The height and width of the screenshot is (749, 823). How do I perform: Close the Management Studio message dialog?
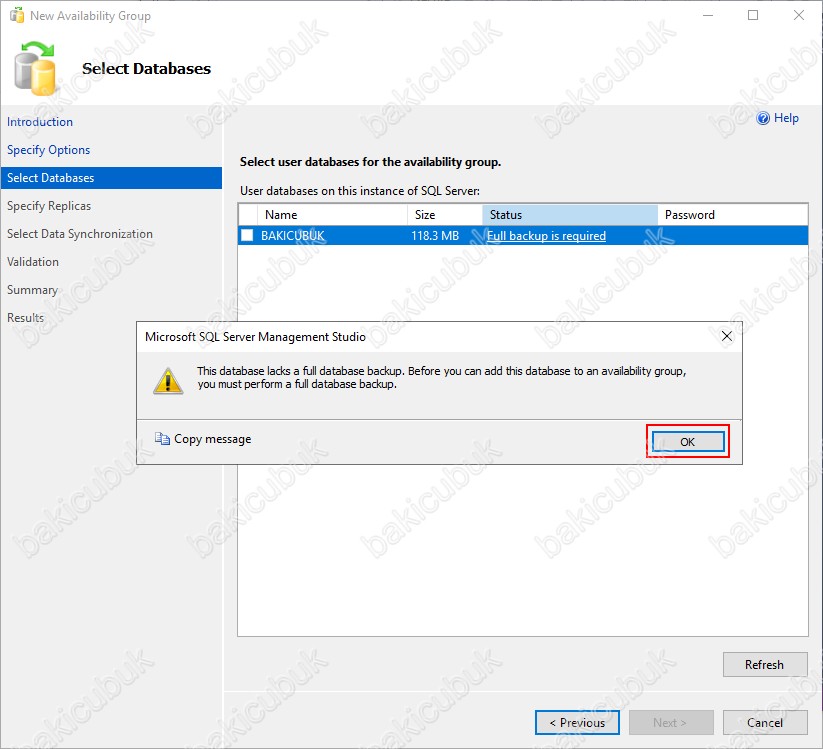726,336
